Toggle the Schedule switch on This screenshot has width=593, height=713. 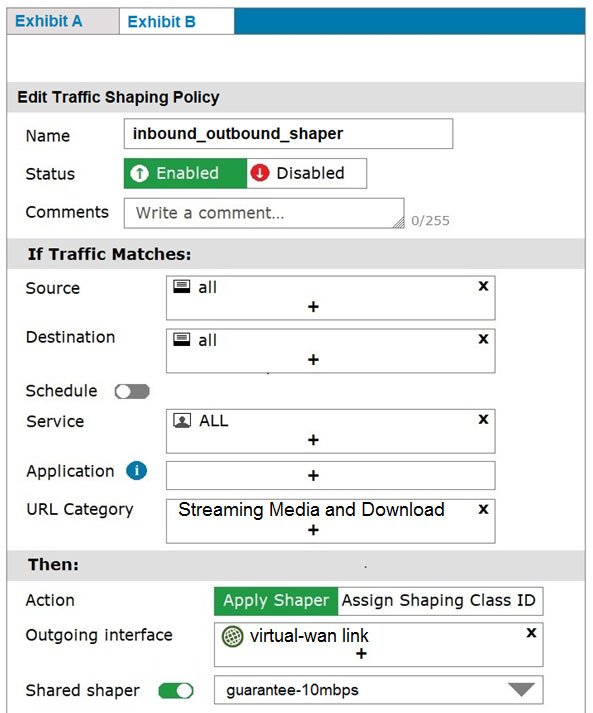tap(132, 392)
